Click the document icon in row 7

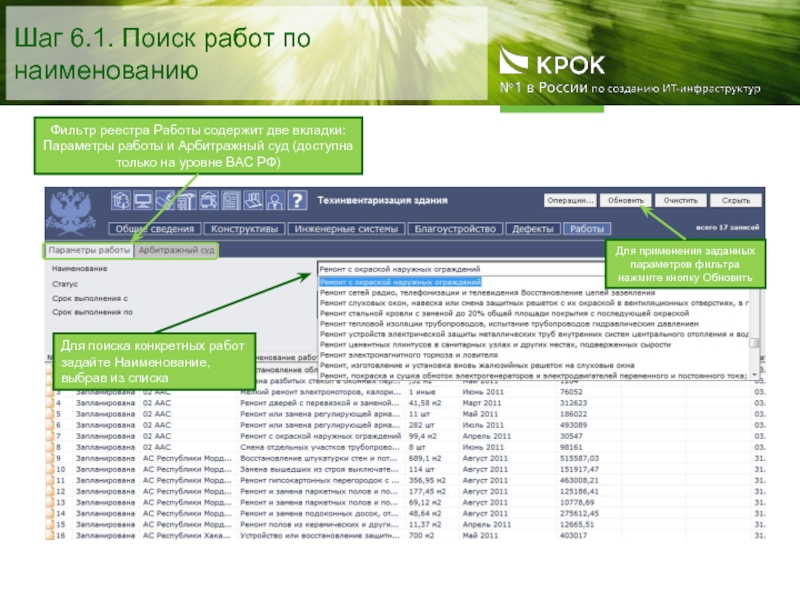pyautogui.click(x=50, y=436)
